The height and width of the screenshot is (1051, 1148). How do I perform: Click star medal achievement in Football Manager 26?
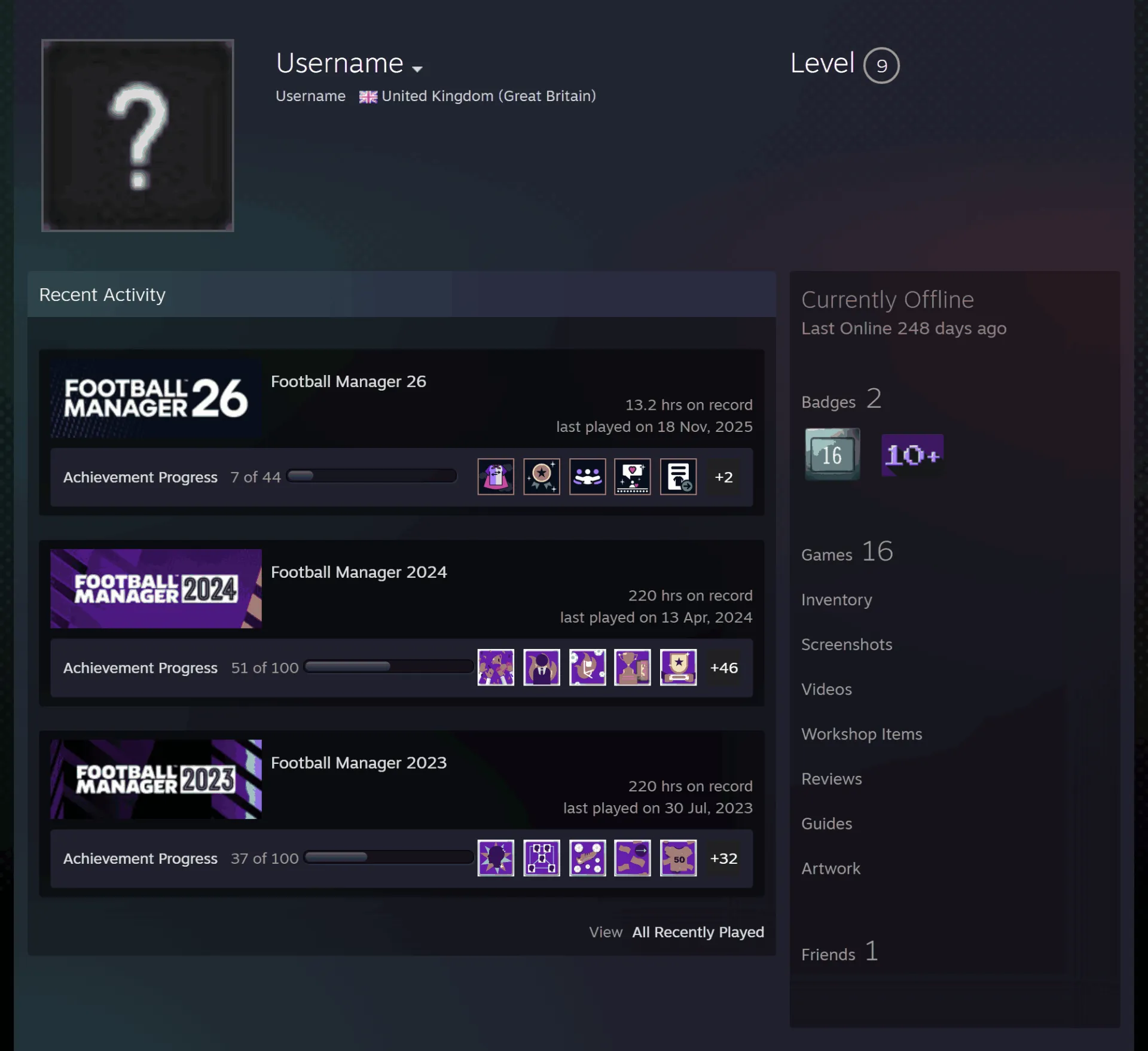542,477
